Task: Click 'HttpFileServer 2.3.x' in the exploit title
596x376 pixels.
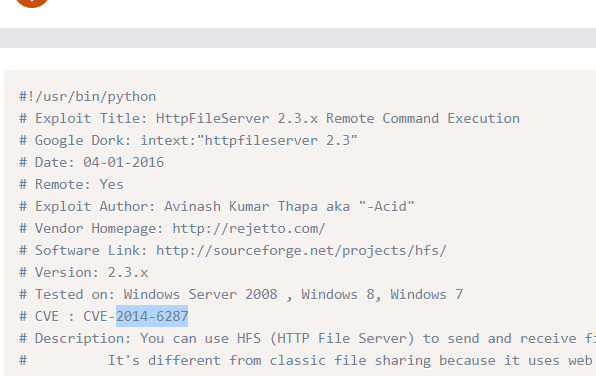Action: [237, 119]
